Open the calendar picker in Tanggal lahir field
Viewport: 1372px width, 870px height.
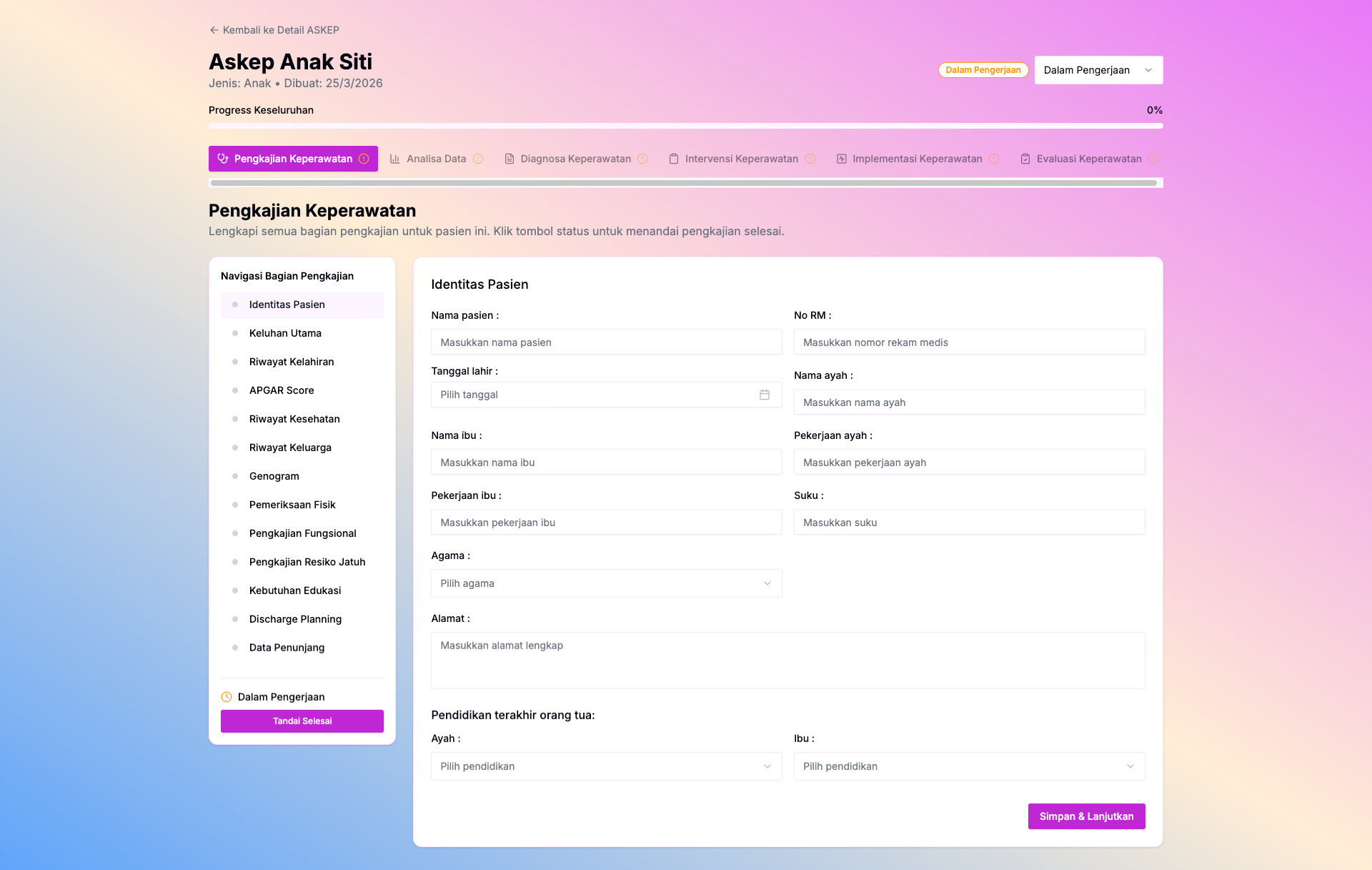tap(764, 395)
